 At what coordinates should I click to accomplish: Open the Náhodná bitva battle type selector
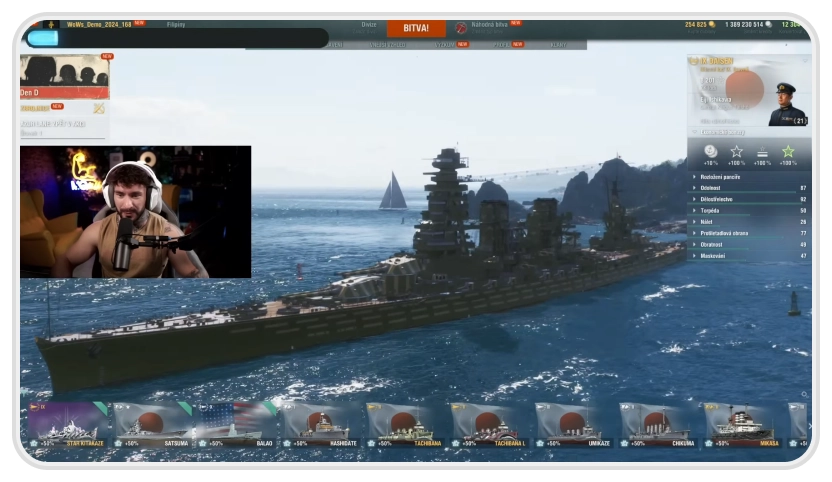(x=489, y=25)
